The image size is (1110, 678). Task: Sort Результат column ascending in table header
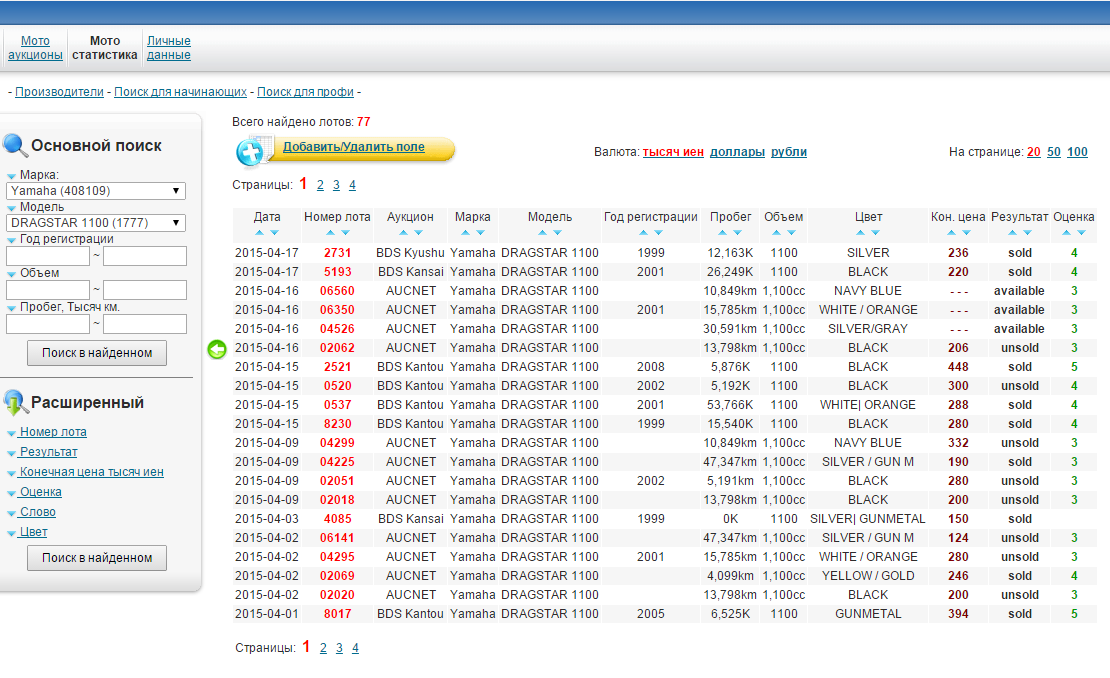(1012, 233)
